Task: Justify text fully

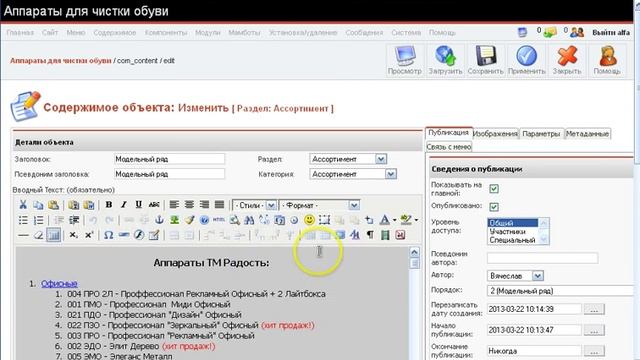Action: click(220, 205)
